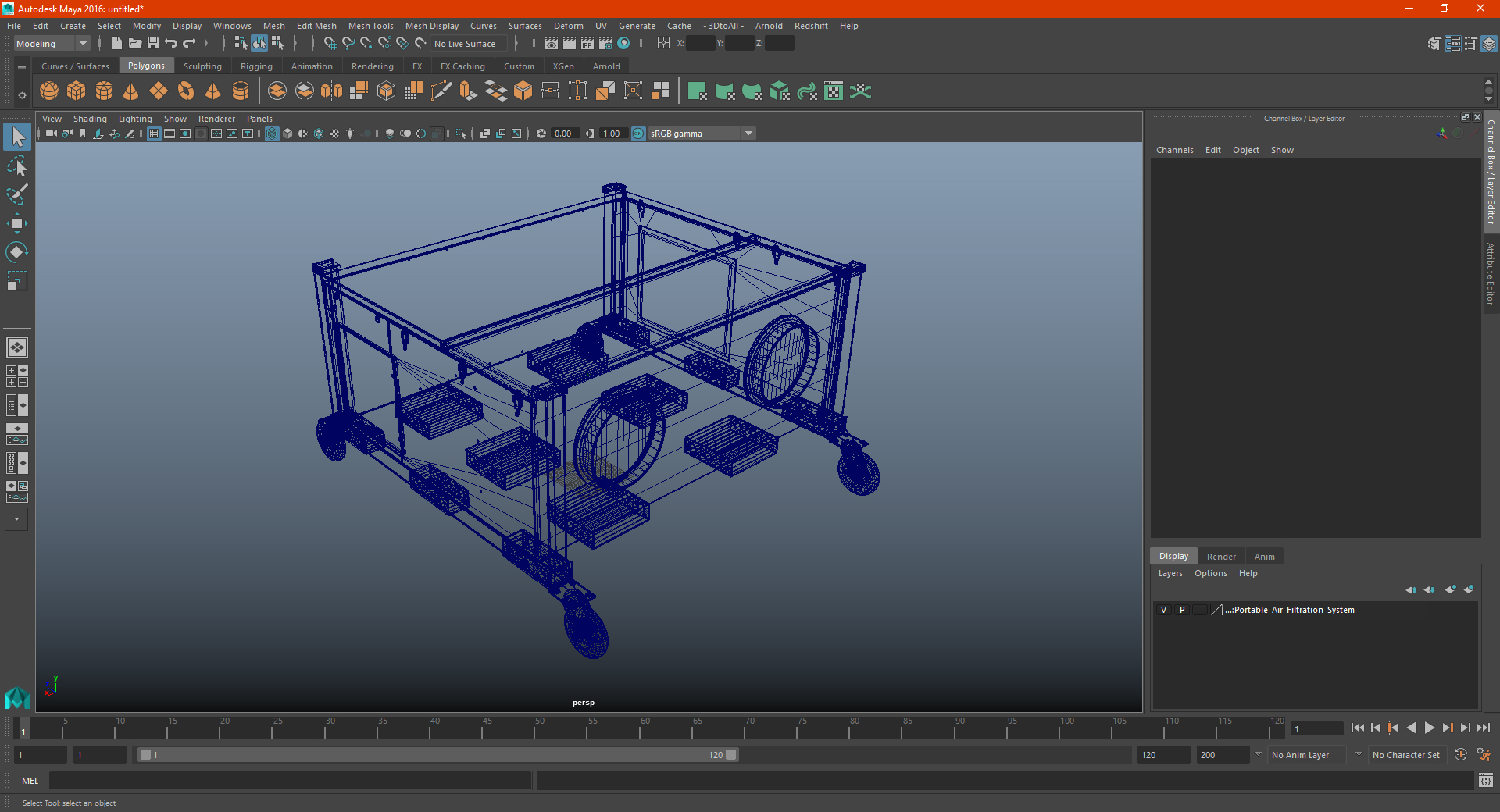
Task: Open the Modeling menu set dropdown
Action: coord(52,44)
